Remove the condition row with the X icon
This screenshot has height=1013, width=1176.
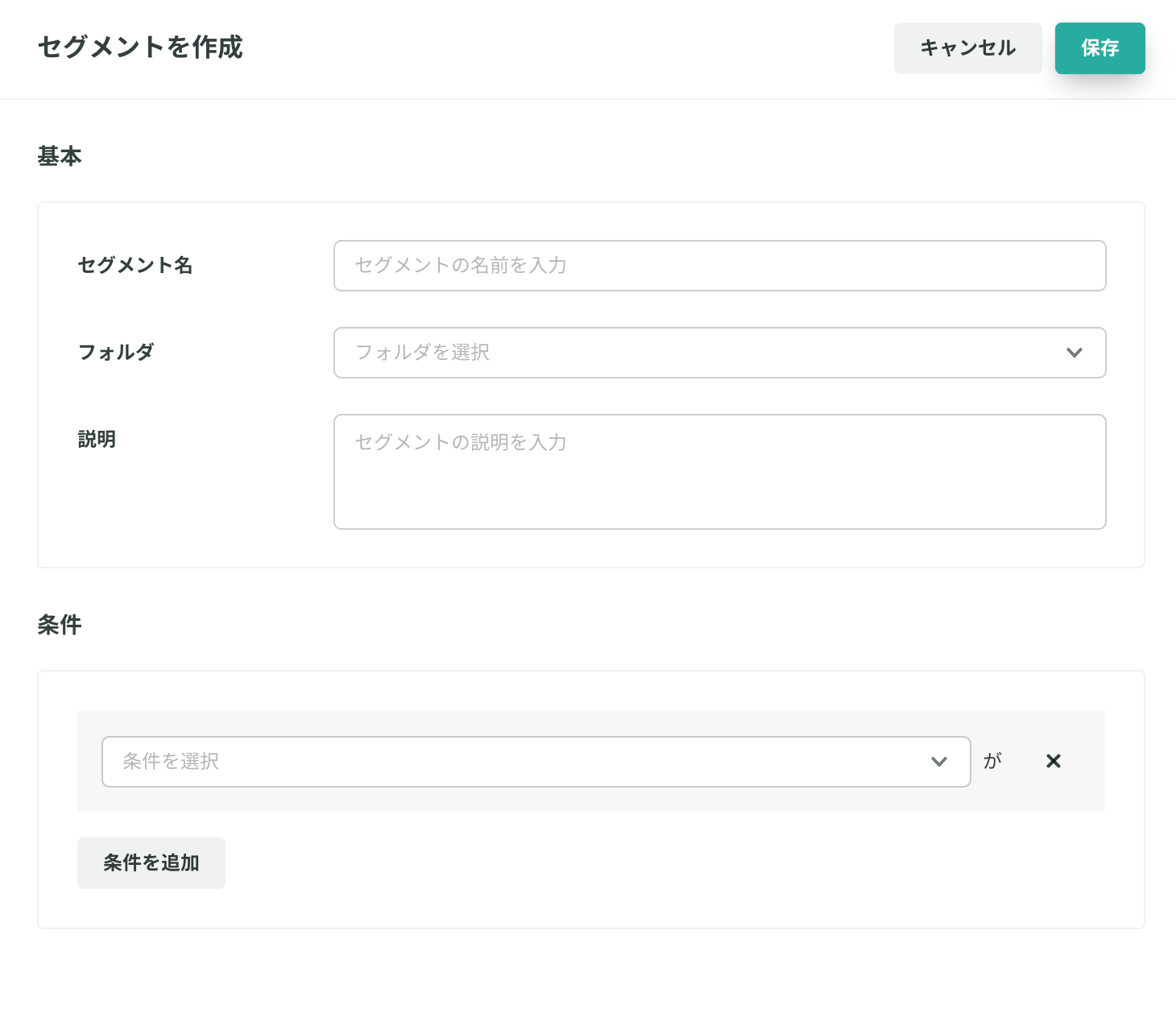1053,761
